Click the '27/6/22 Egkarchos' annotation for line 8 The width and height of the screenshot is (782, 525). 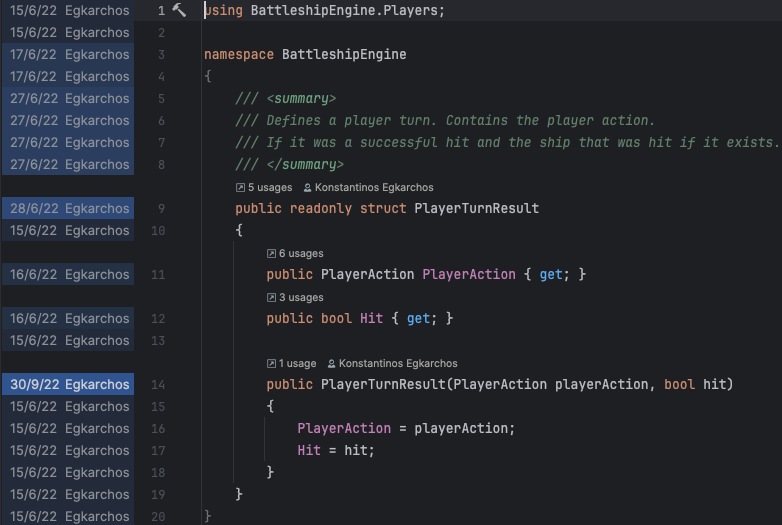pos(68,165)
